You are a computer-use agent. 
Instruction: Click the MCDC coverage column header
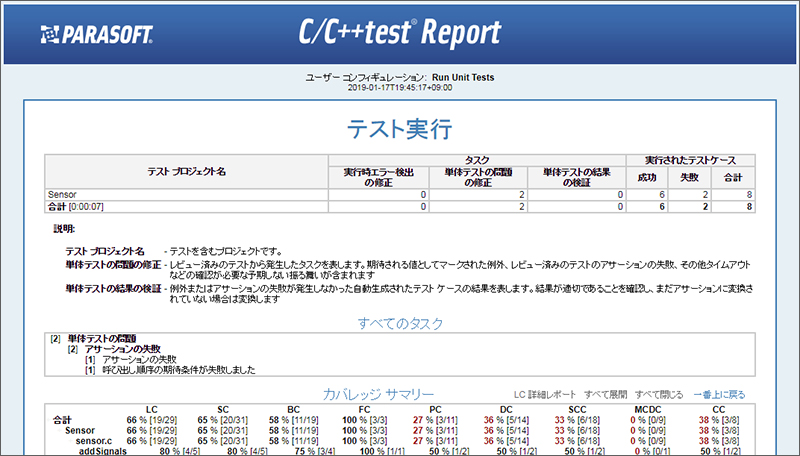(x=648, y=410)
